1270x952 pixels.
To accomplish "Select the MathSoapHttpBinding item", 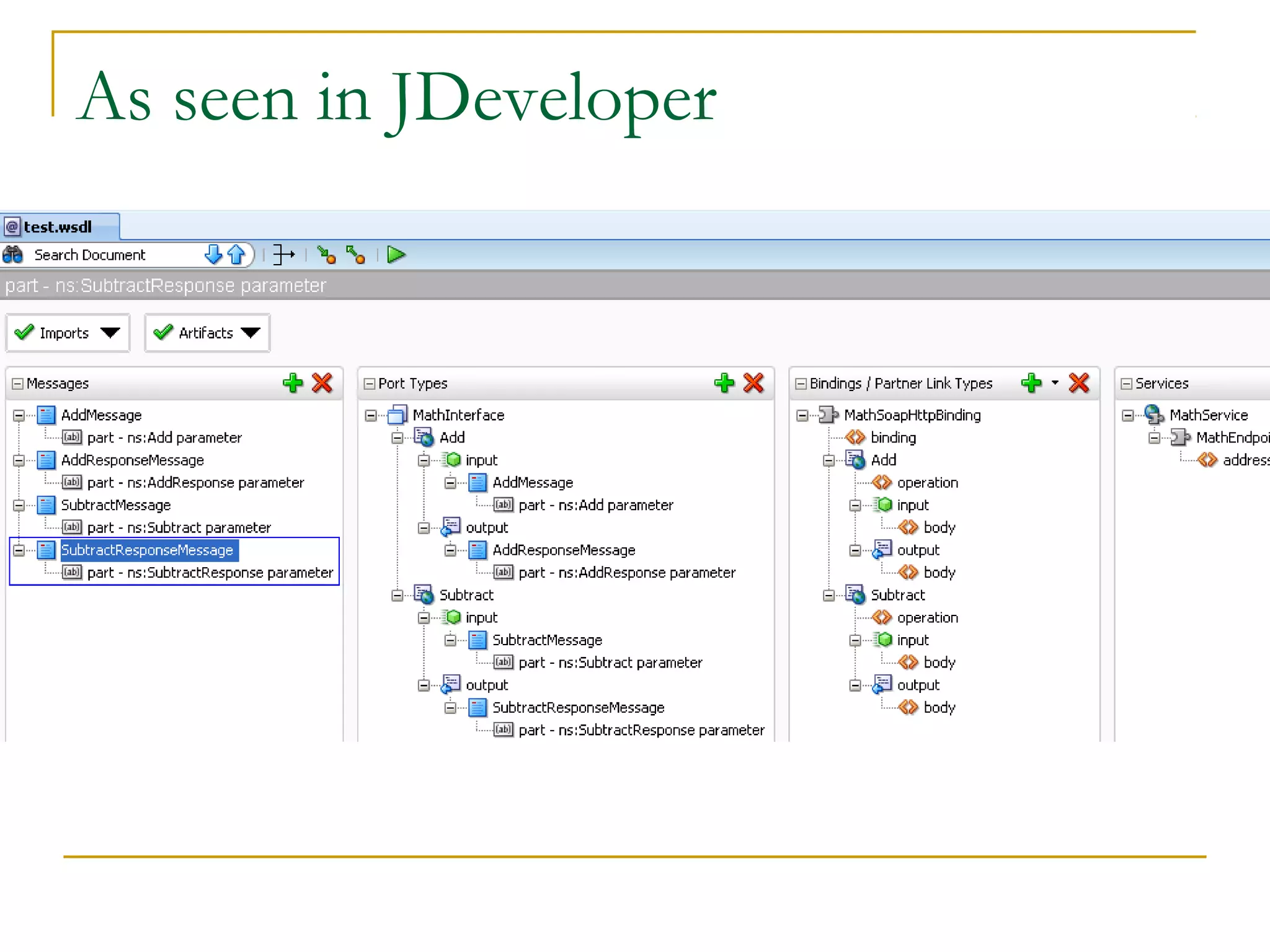I will pos(912,415).
